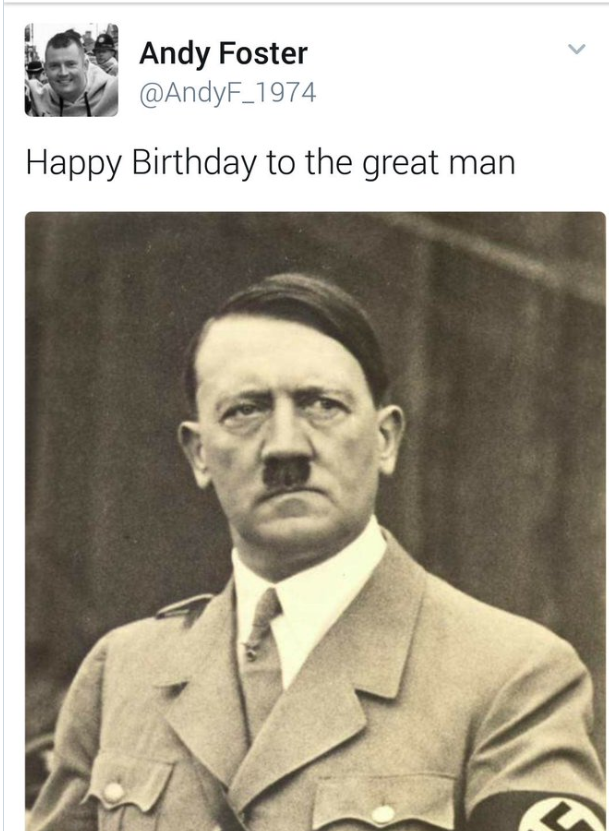Expand the attached sepia portrait photo
The image size is (609, 831).
pos(315,521)
